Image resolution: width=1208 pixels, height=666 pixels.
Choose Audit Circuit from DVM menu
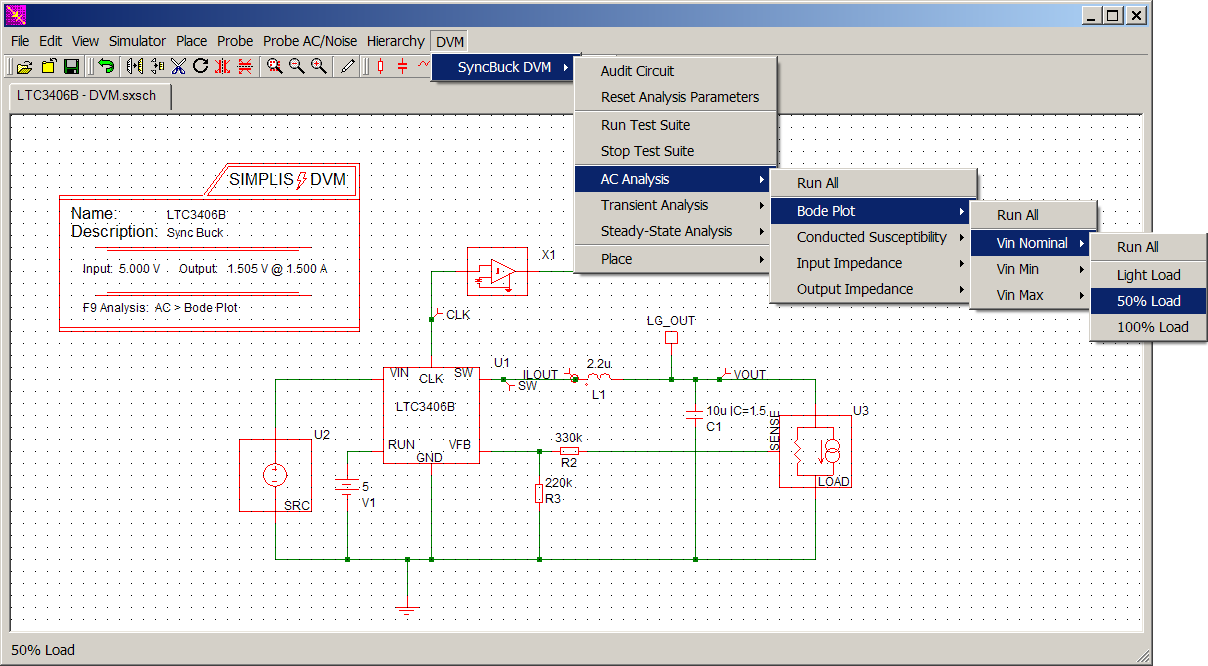click(x=637, y=71)
